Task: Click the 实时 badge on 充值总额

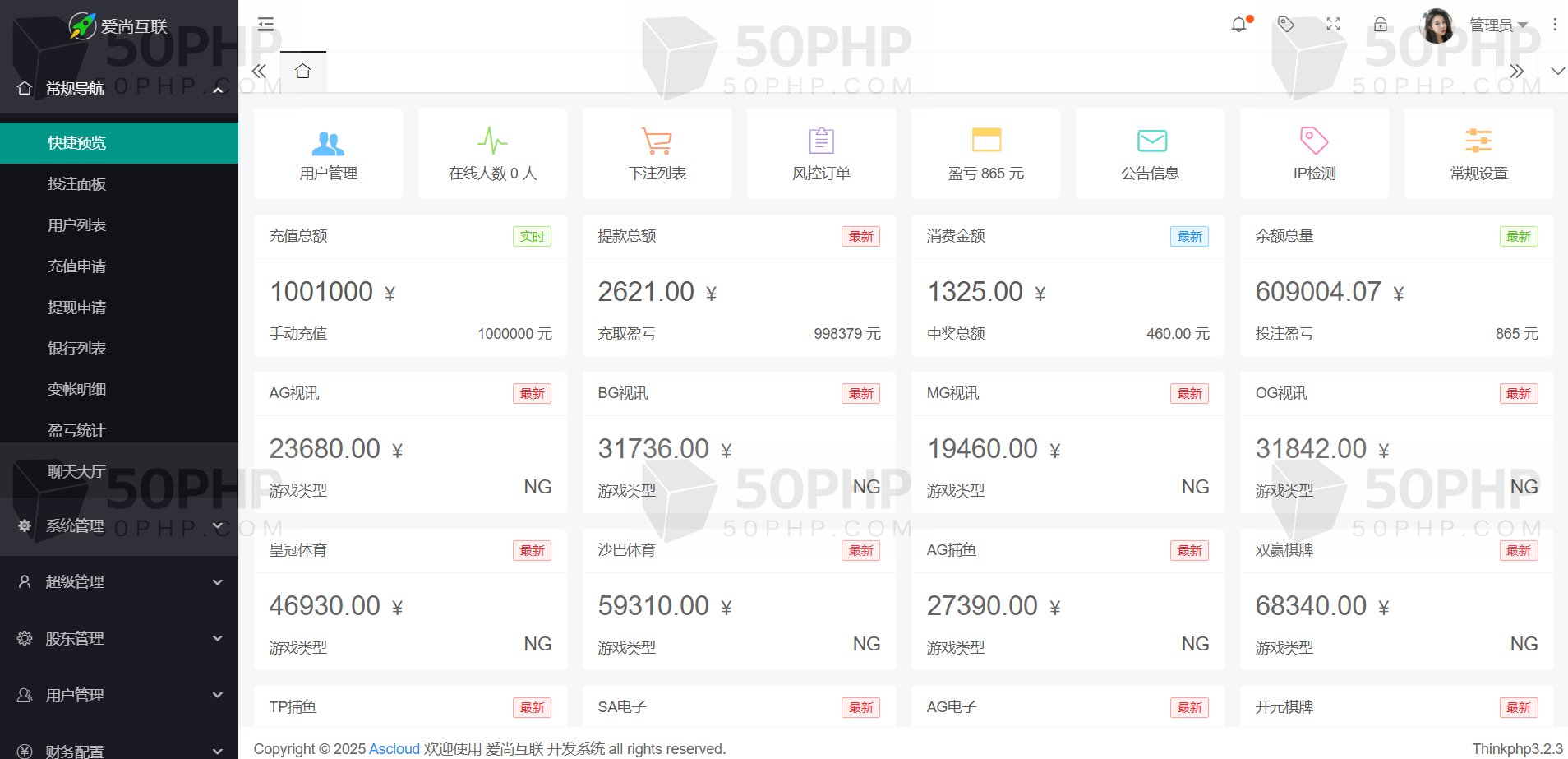Action: (x=532, y=237)
